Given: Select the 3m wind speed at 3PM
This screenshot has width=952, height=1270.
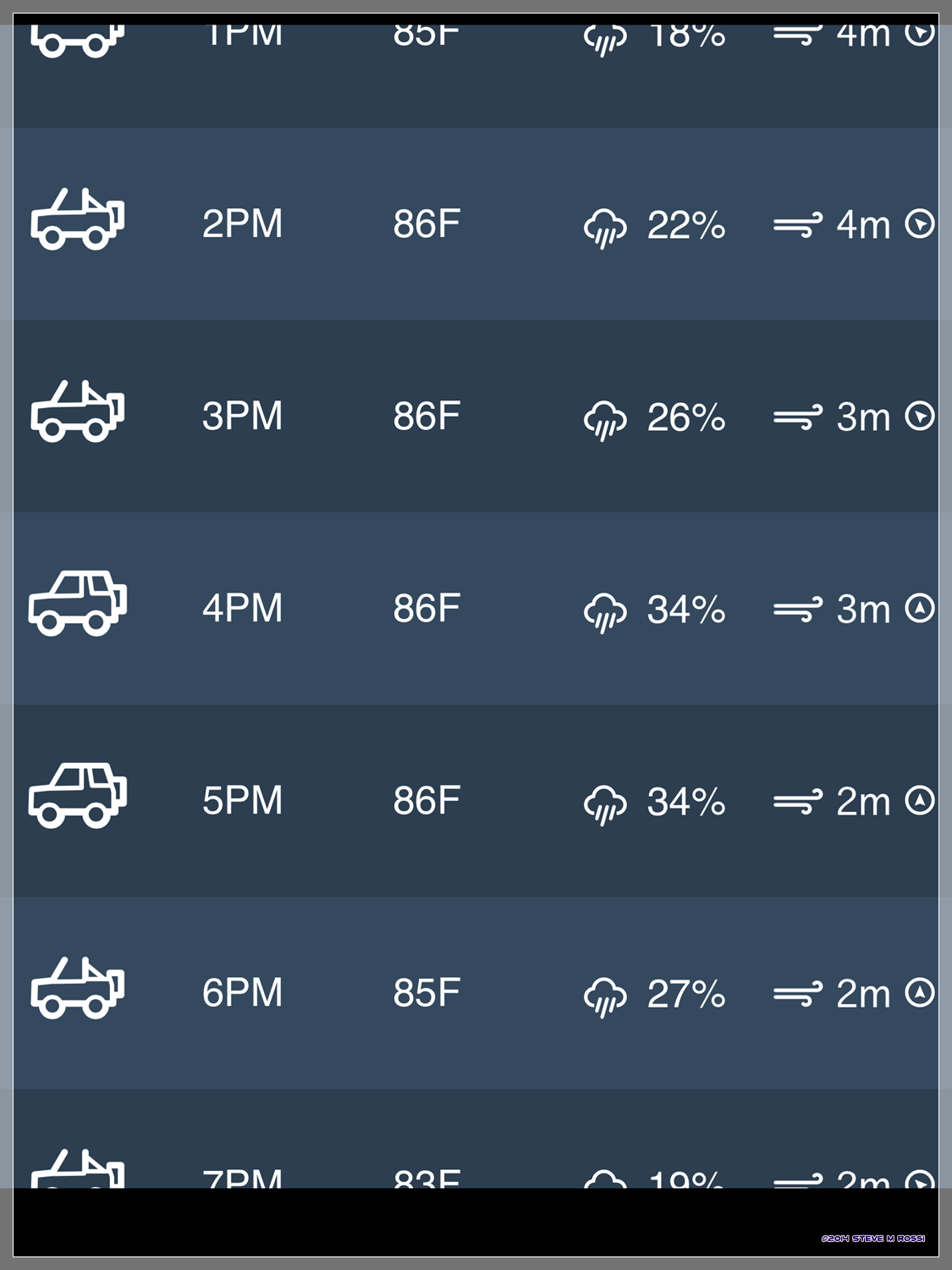Looking at the screenshot, I should [863, 417].
